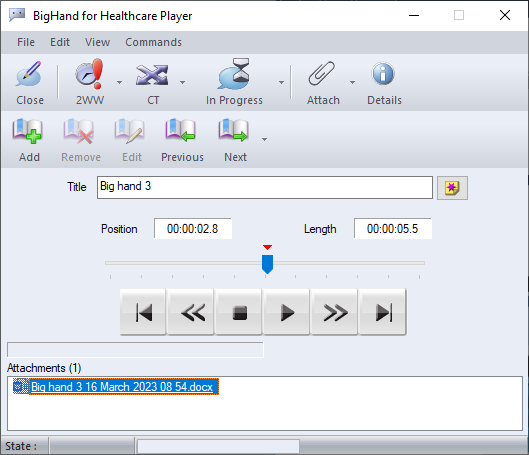Expand the Attach dropdown arrow
The image size is (529, 455).
(x=352, y=82)
